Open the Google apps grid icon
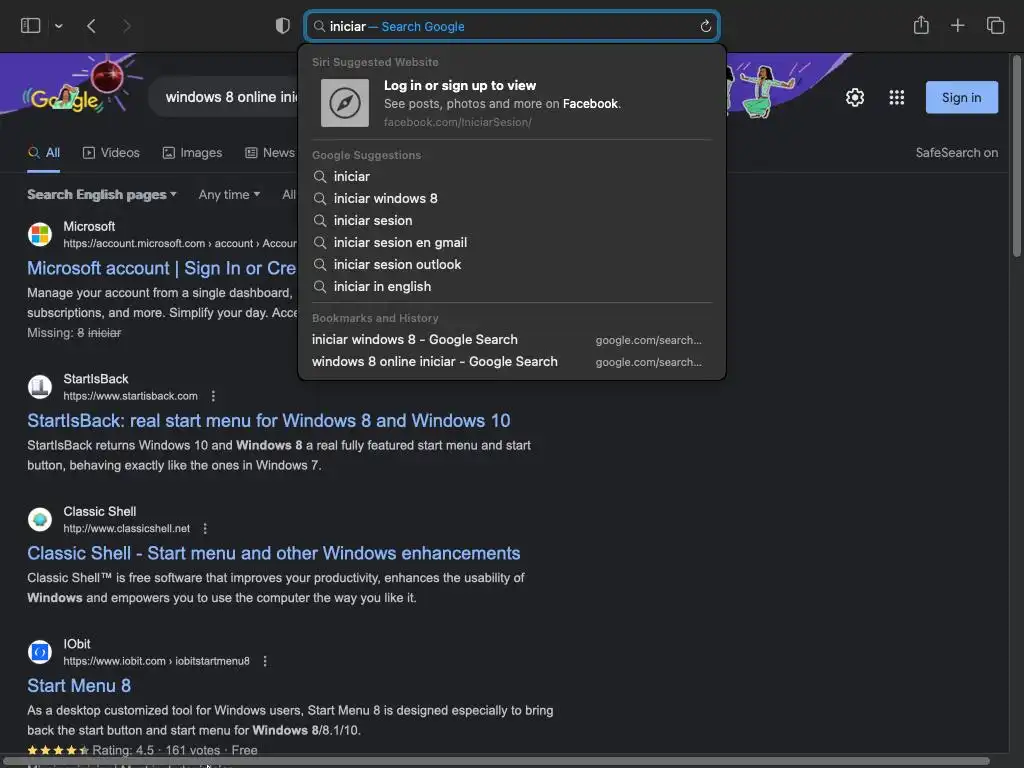Viewport: 1024px width, 768px height. [897, 97]
